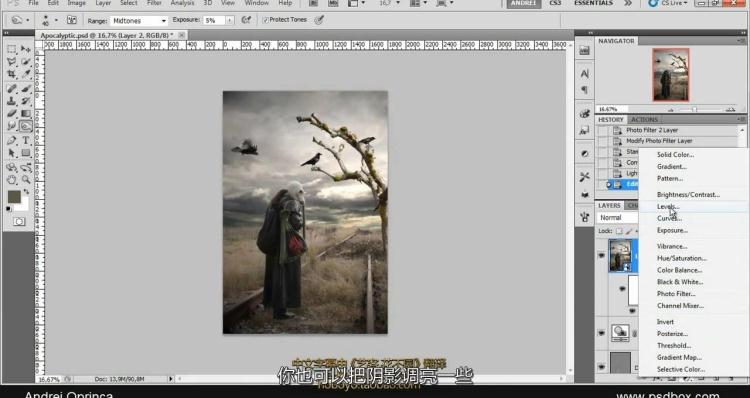Open the Range Midtones dropdown
This screenshot has height=398, width=750.
[139, 21]
